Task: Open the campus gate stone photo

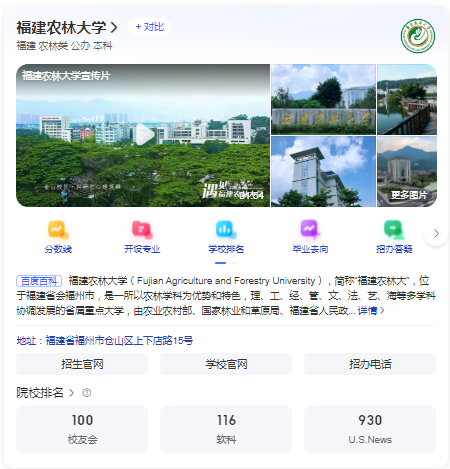Action: click(x=323, y=99)
